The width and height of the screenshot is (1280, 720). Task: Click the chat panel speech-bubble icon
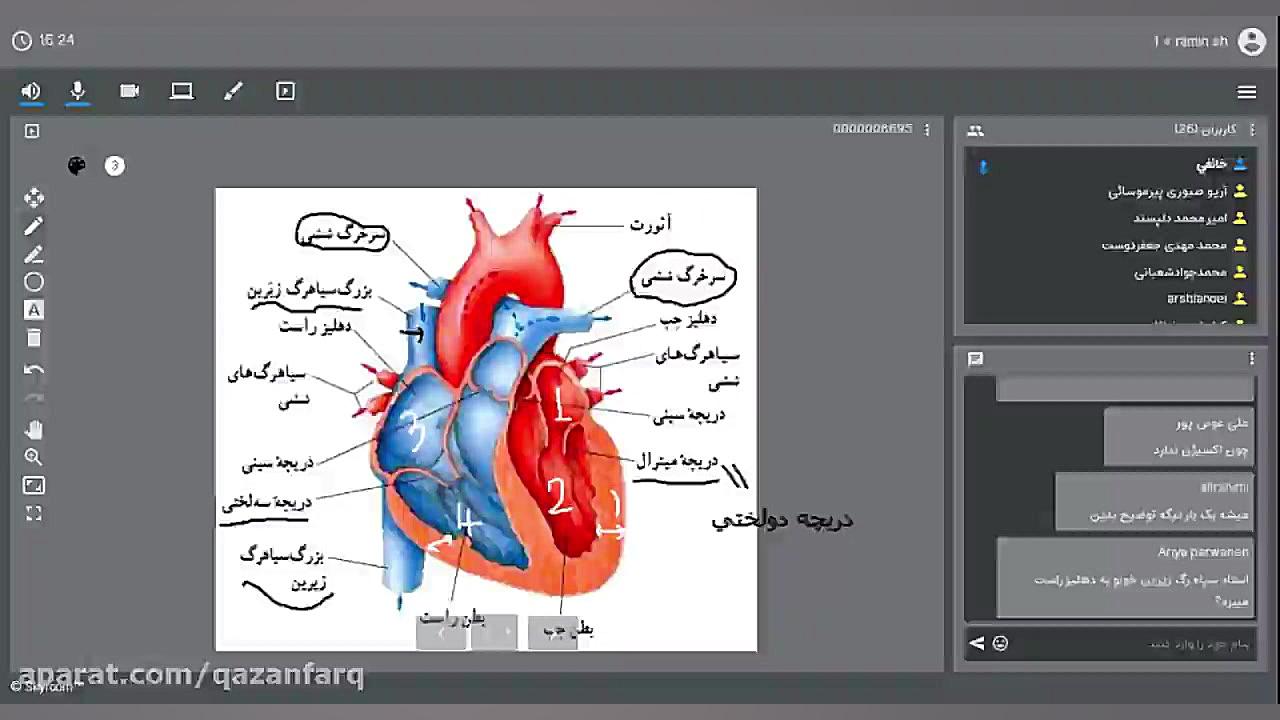click(x=975, y=359)
